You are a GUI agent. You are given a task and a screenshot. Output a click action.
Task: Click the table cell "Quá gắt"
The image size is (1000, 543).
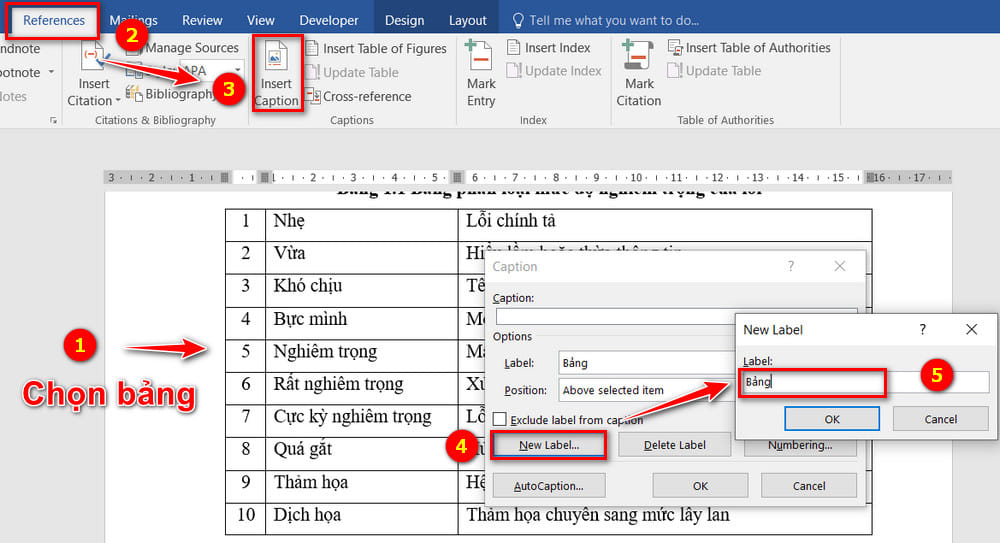(362, 454)
